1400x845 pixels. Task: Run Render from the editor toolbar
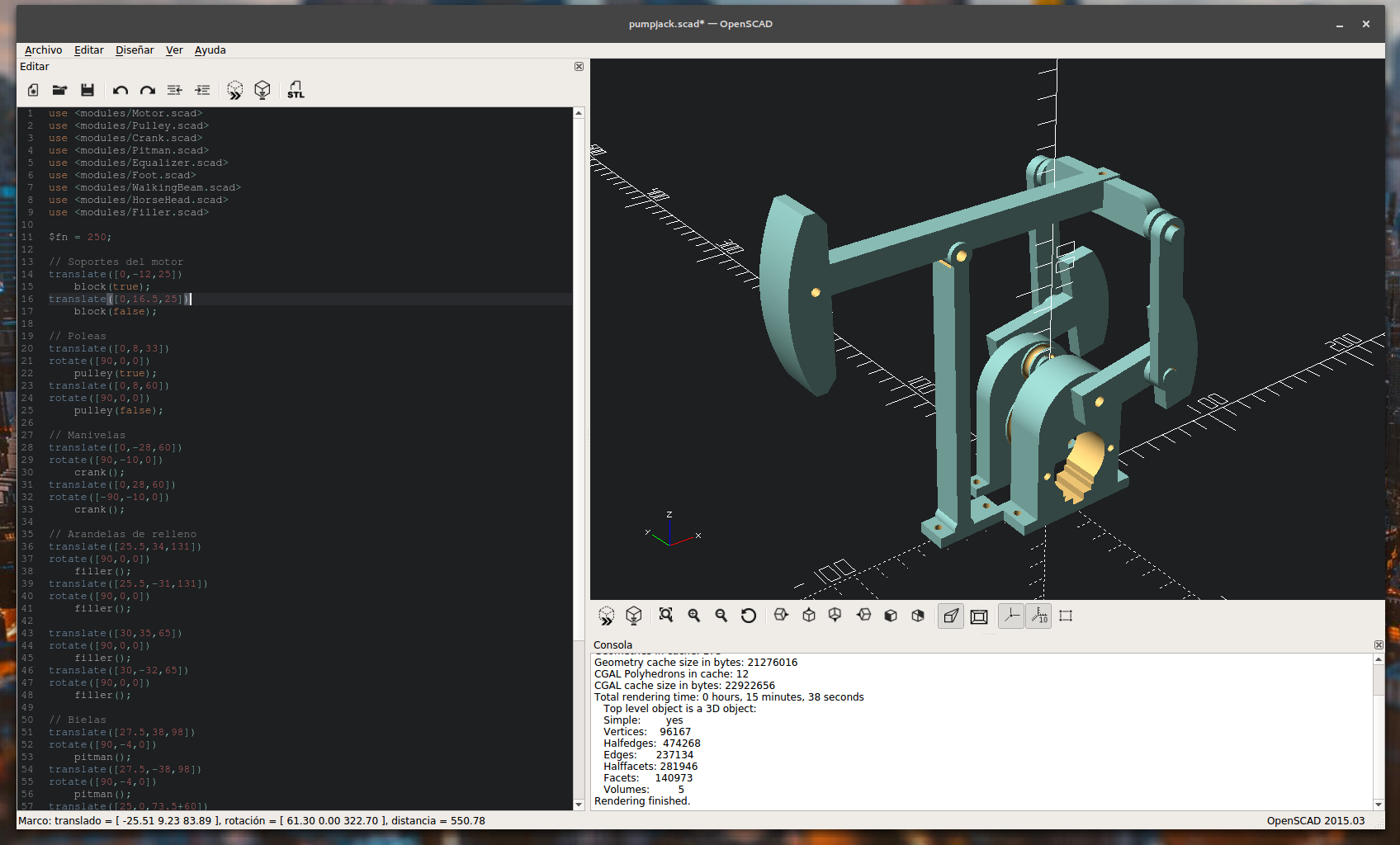point(262,90)
